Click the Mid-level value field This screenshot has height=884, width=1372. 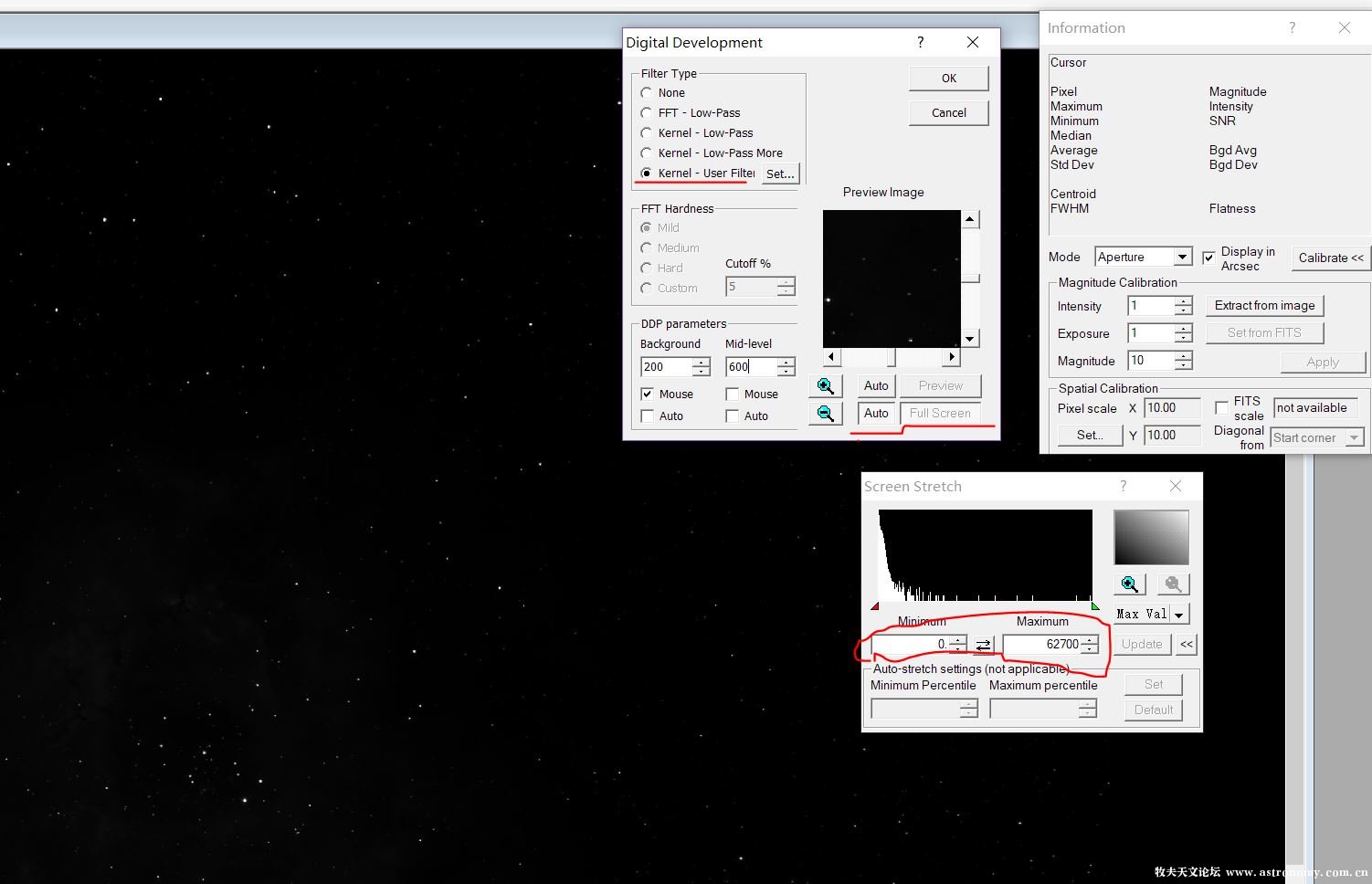[752, 367]
